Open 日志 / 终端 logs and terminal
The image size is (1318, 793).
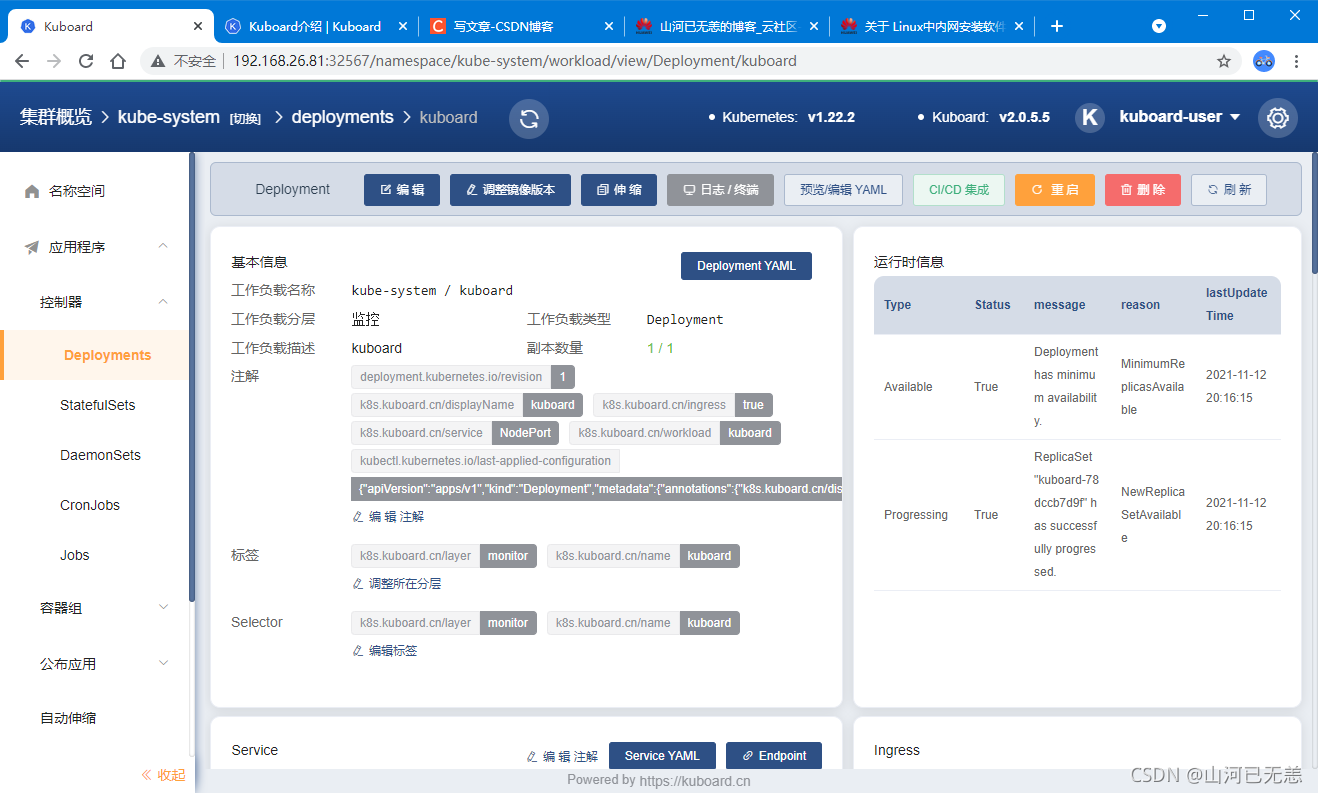pyautogui.click(x=720, y=190)
